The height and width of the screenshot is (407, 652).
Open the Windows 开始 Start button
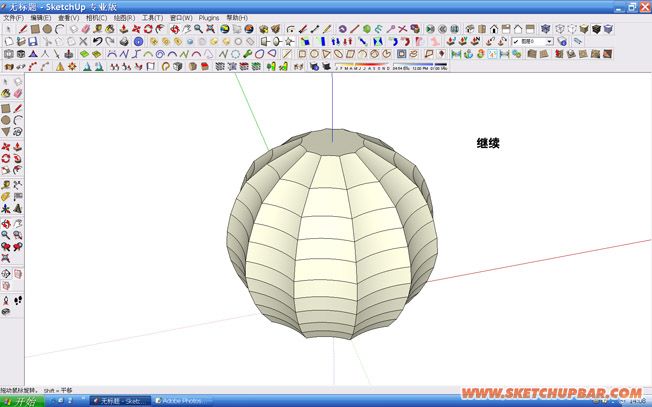click(x=22, y=402)
